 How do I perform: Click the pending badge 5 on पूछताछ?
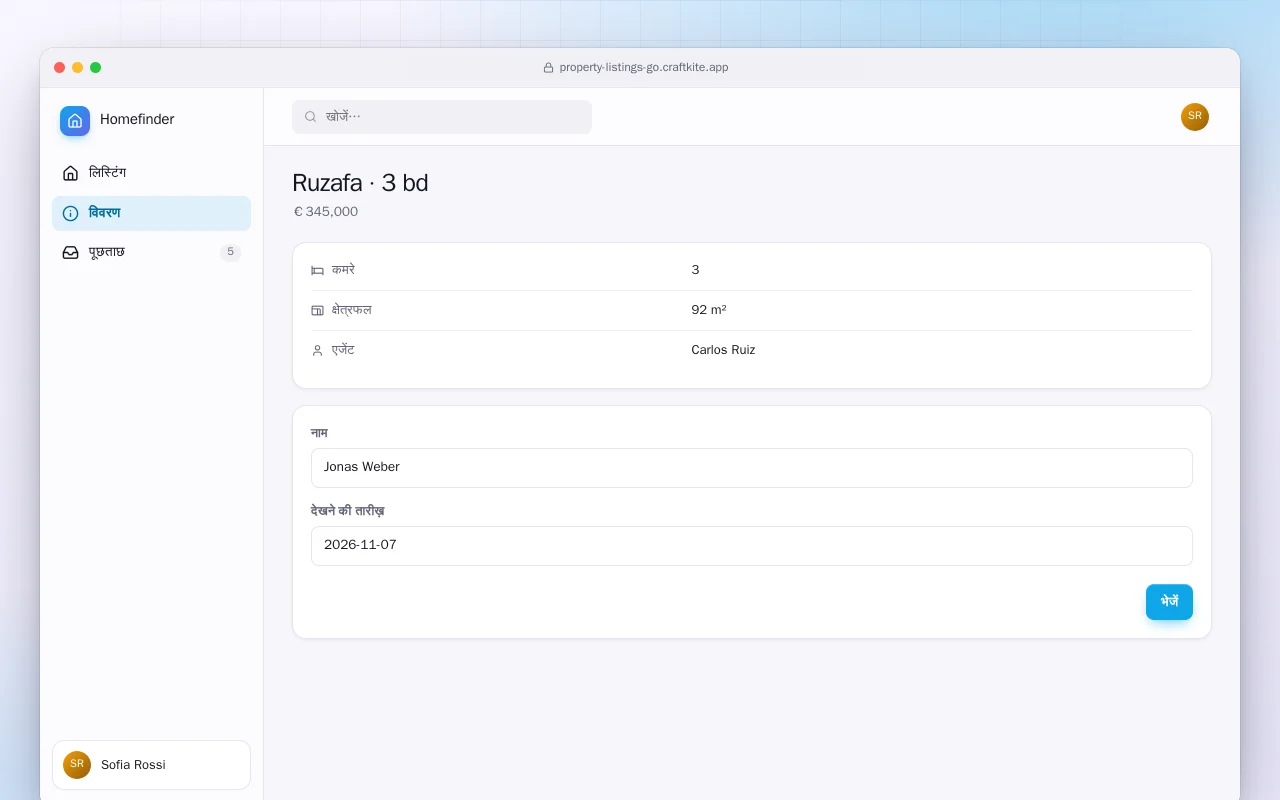(x=230, y=252)
